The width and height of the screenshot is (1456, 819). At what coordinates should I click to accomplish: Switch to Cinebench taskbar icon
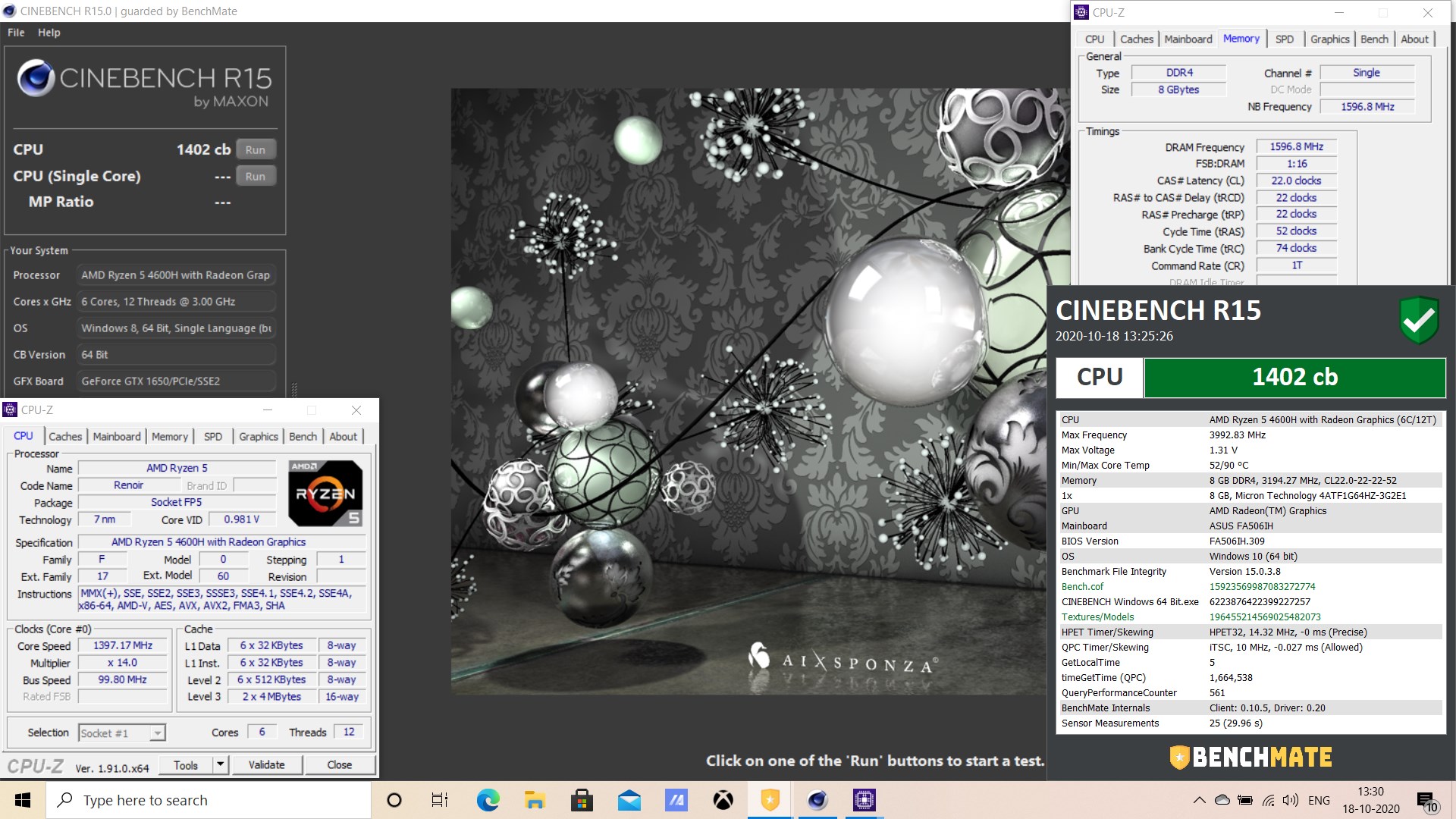point(817,800)
